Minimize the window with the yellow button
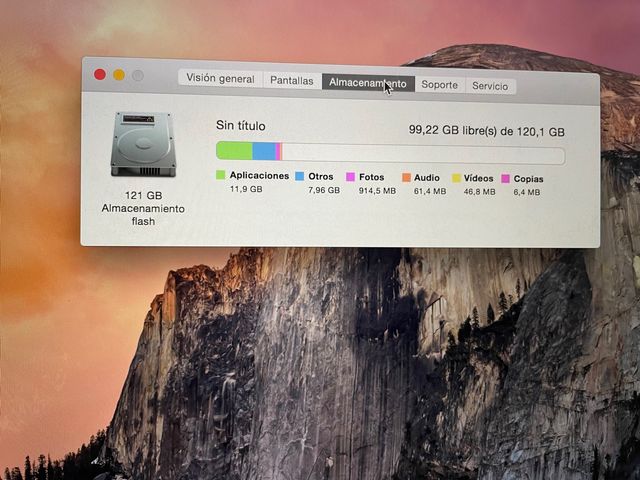Screen dimensions: 640x480 click(x=119, y=75)
